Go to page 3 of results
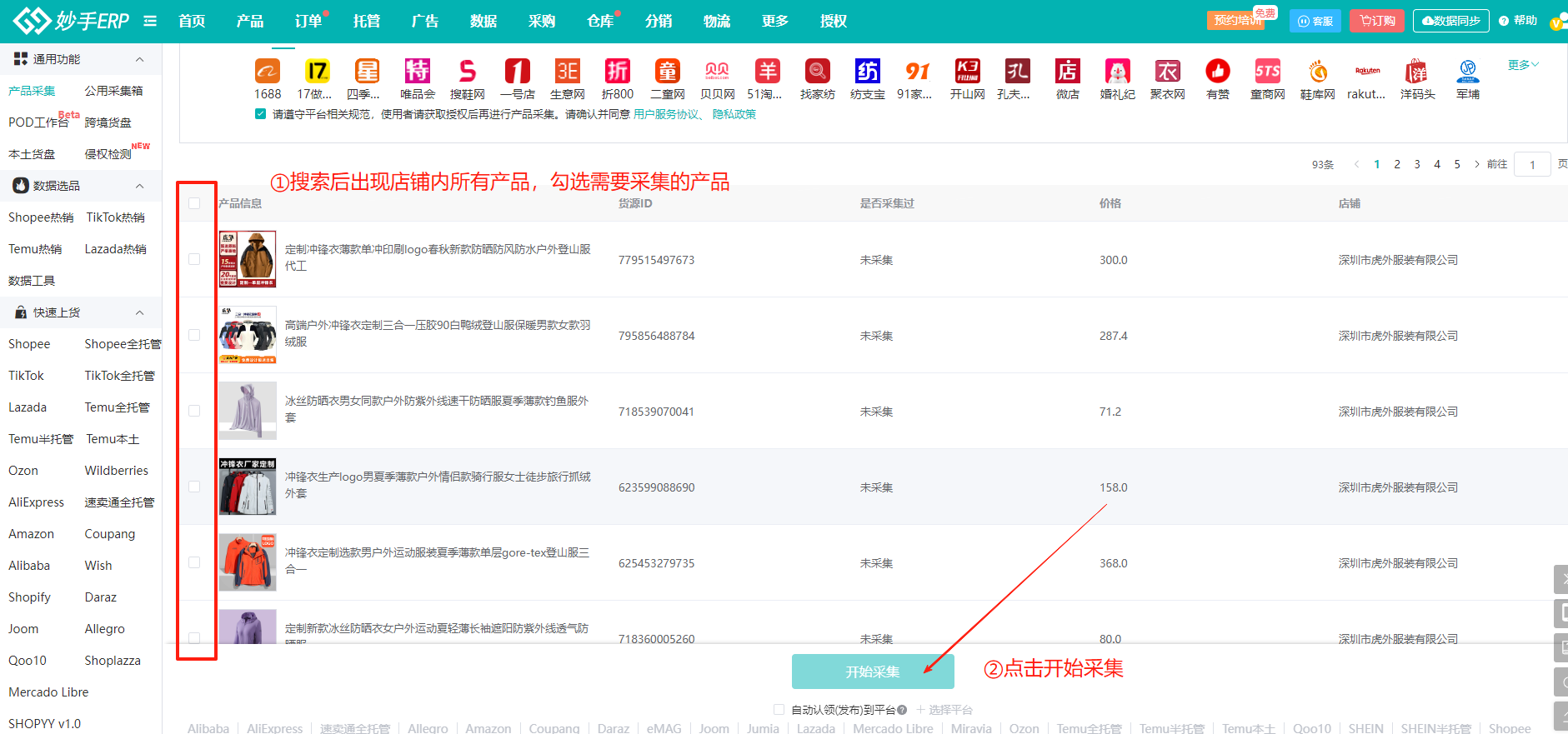Image resolution: width=1568 pixels, height=734 pixels. 1417,164
